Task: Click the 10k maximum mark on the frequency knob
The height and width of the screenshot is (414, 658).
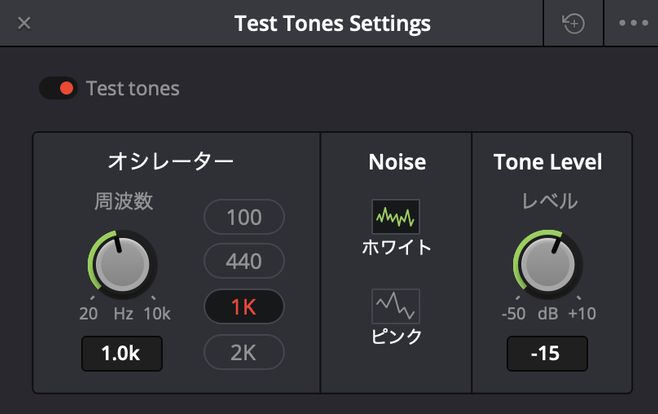Action: click(x=157, y=313)
